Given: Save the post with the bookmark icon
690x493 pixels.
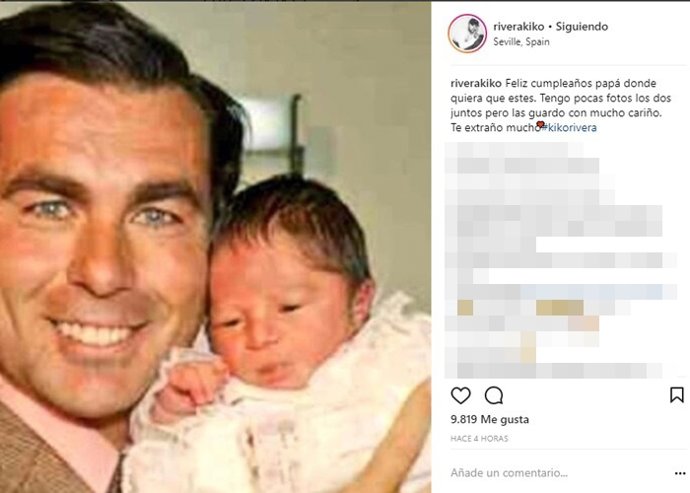Looking at the screenshot, I should (677, 395).
